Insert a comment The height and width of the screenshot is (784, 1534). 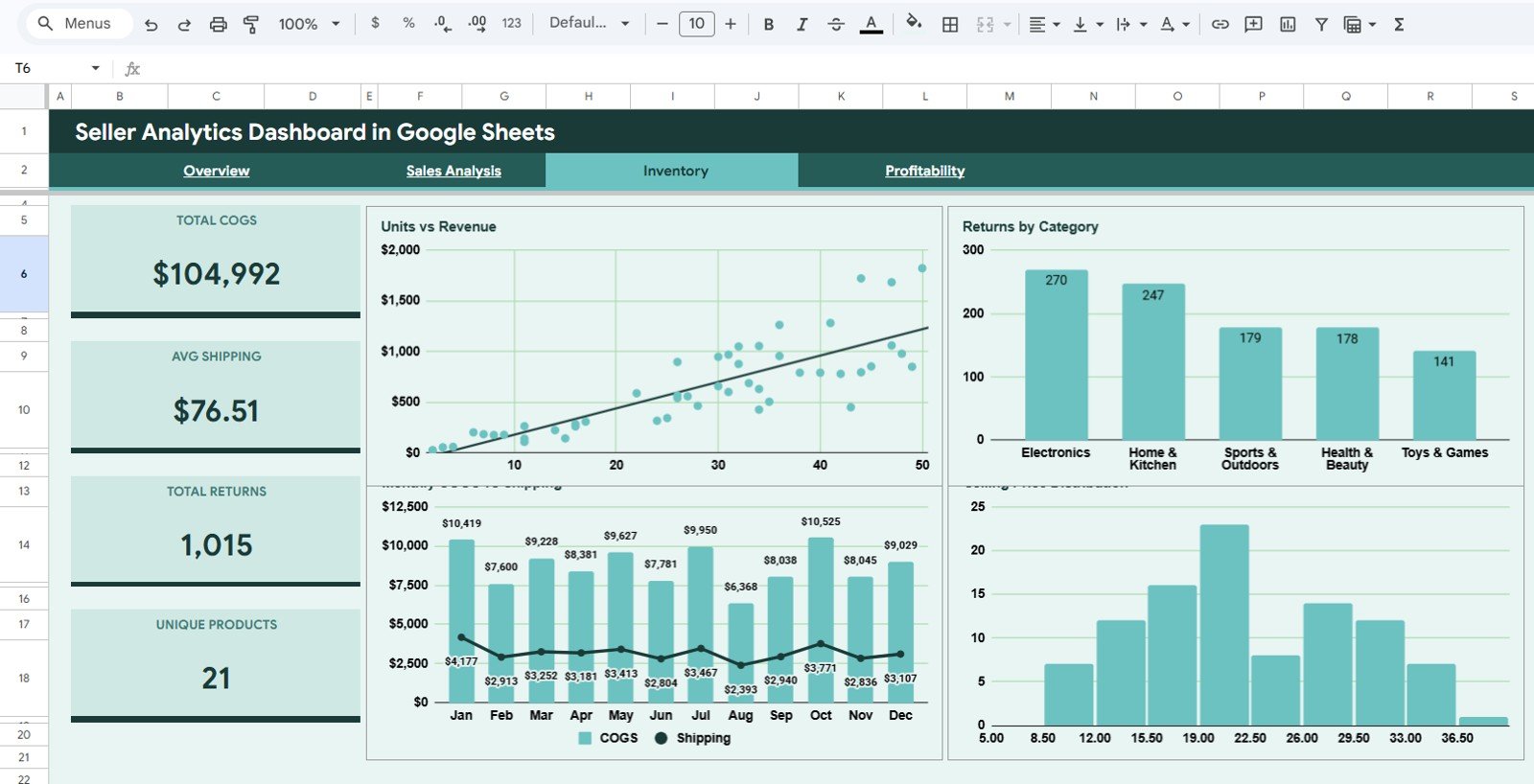tap(1253, 24)
